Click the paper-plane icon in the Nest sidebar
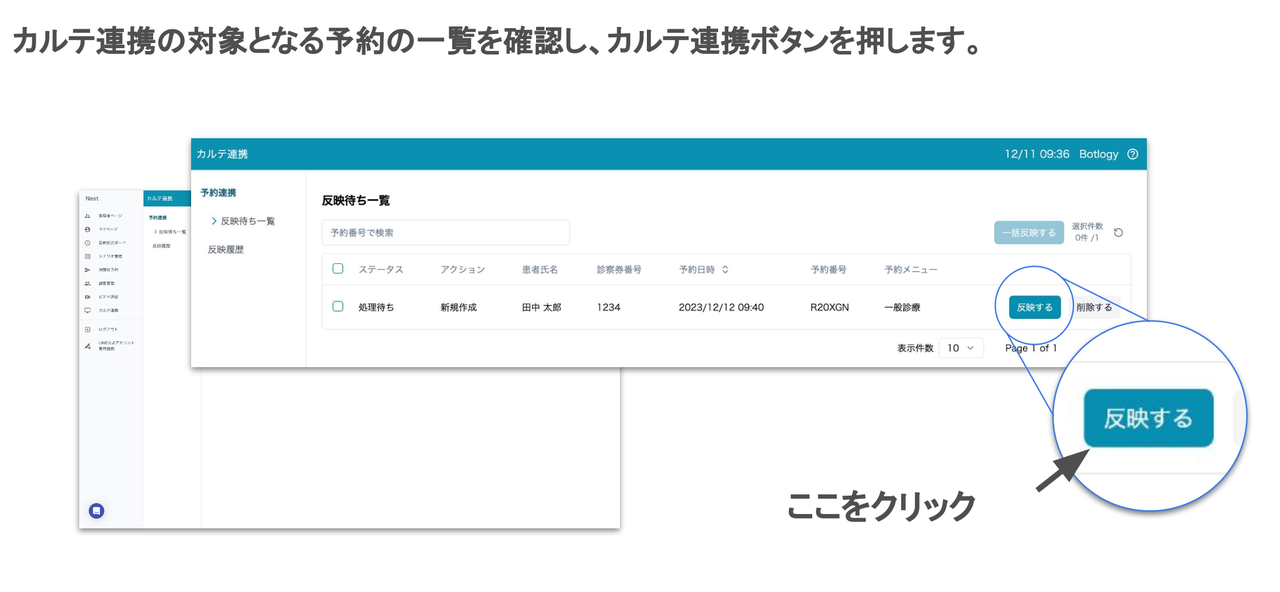This screenshot has height=592, width=1280. click(x=87, y=270)
